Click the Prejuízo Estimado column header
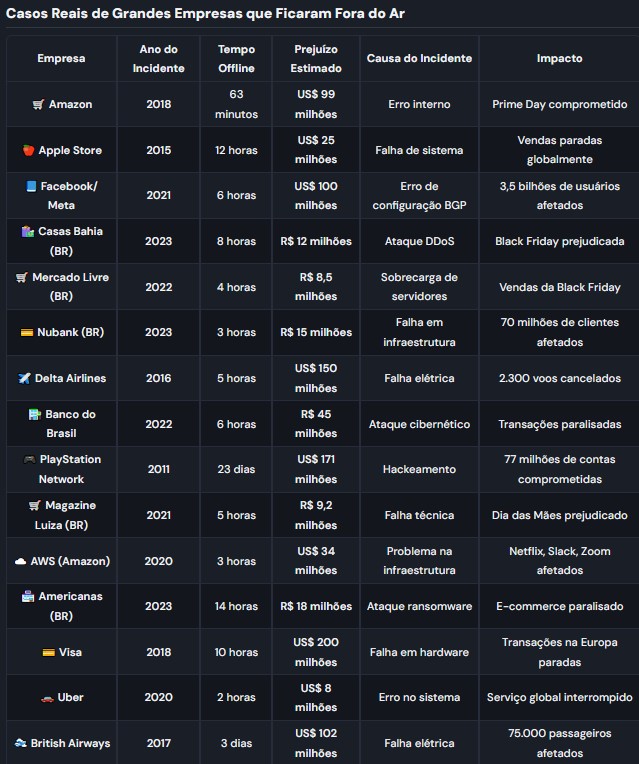 (316, 59)
